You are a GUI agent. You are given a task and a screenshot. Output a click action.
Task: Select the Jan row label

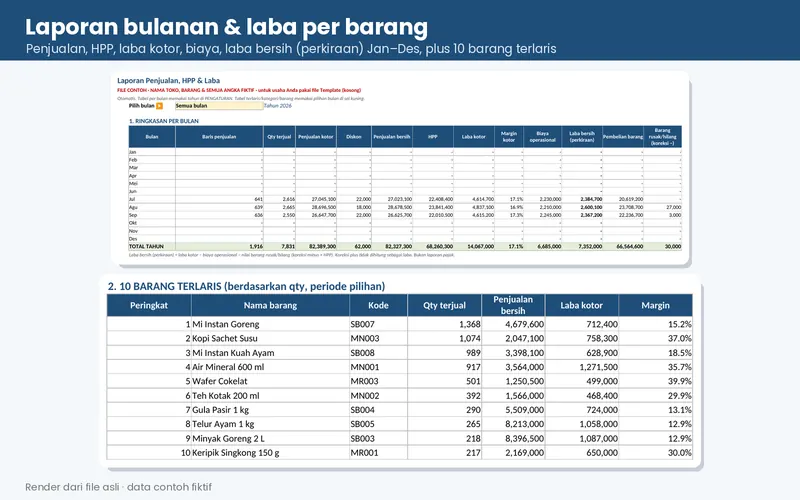tap(132, 152)
